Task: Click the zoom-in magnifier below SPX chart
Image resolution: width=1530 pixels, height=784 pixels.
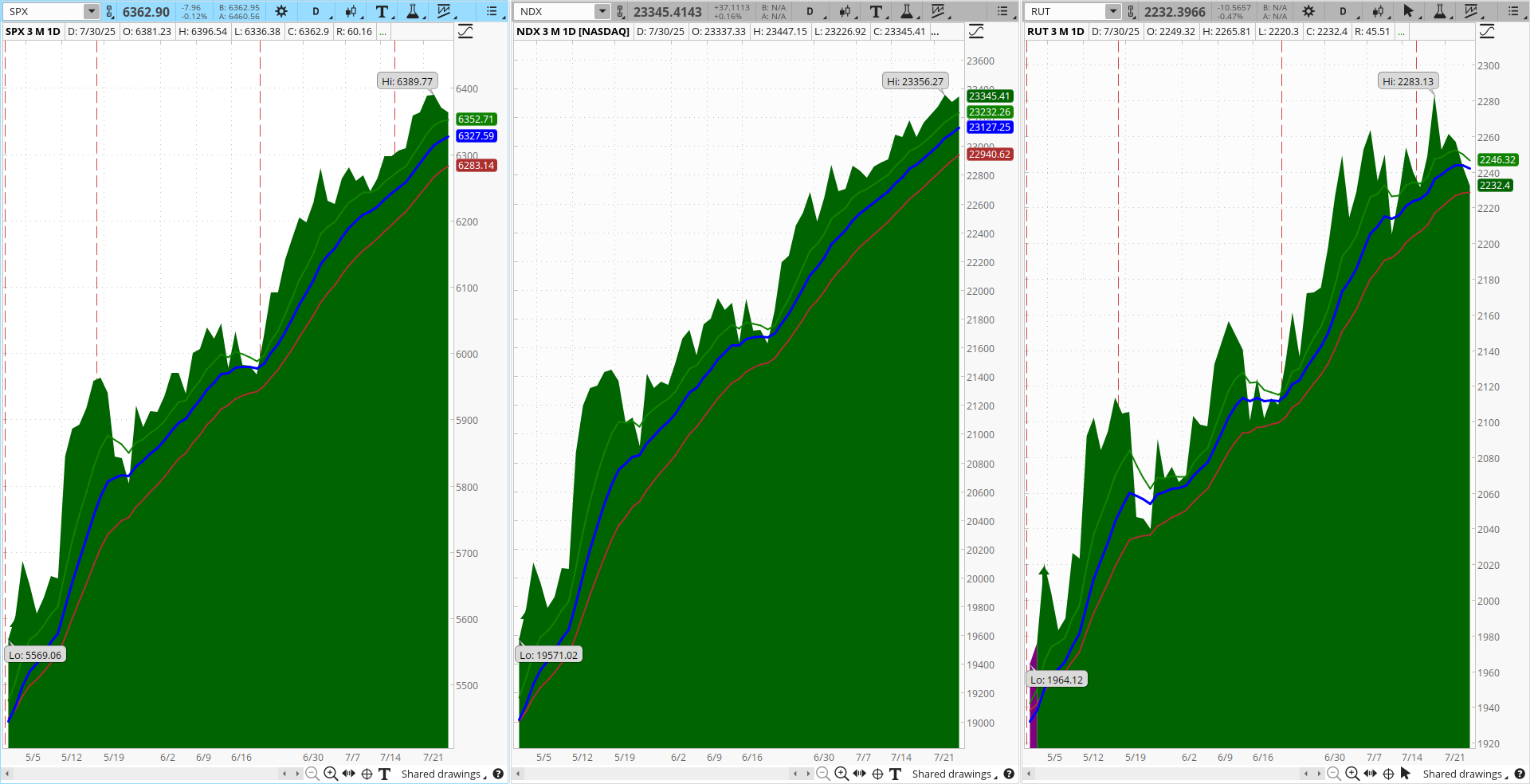Action: tap(331, 774)
